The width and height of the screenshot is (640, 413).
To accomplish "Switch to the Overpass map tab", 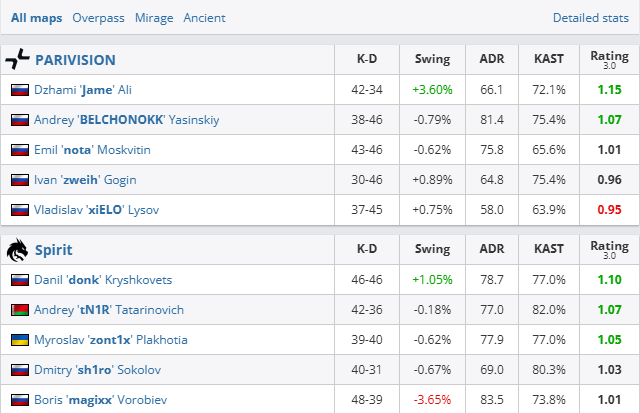I will tap(96, 18).
